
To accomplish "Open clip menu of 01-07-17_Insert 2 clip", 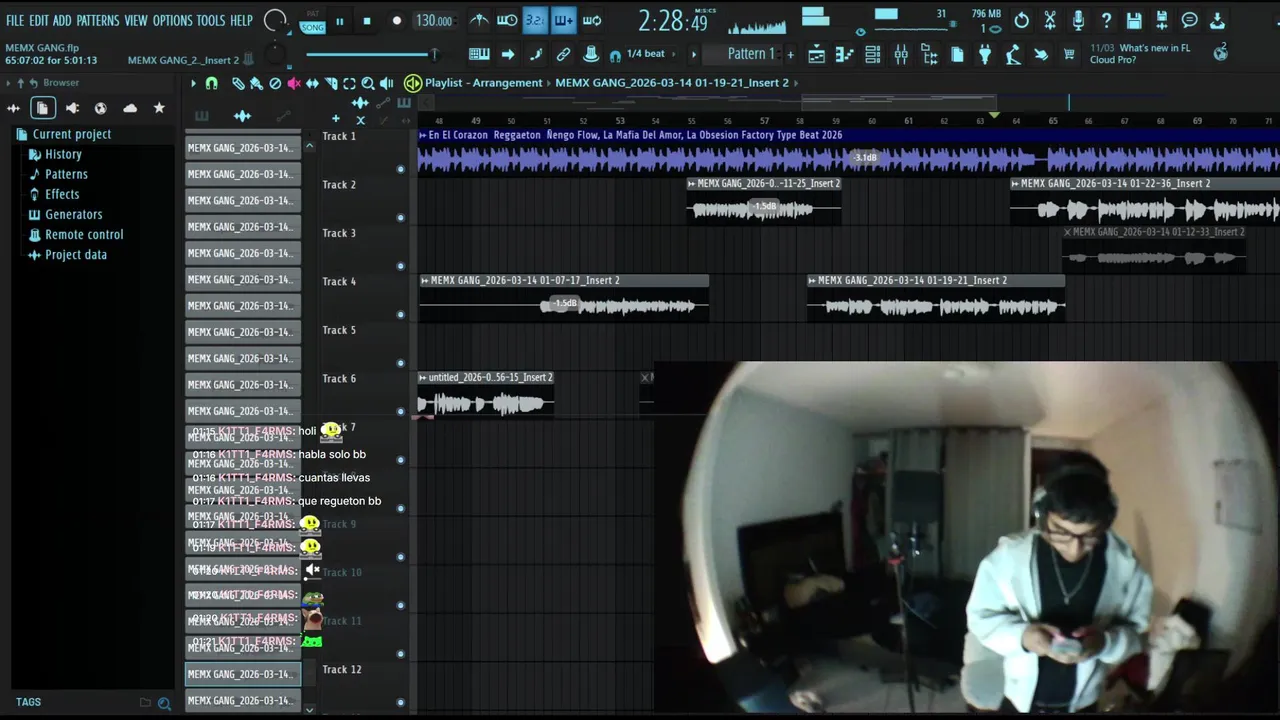I will (425, 281).
